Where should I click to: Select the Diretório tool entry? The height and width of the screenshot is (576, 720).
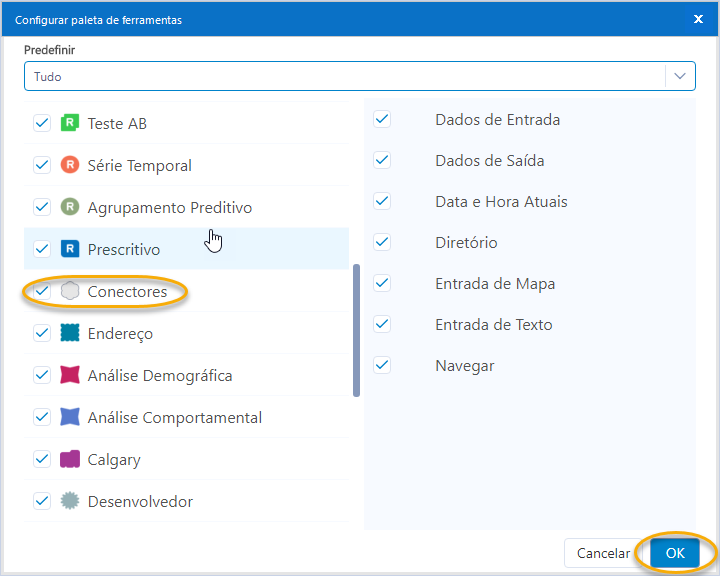point(466,243)
